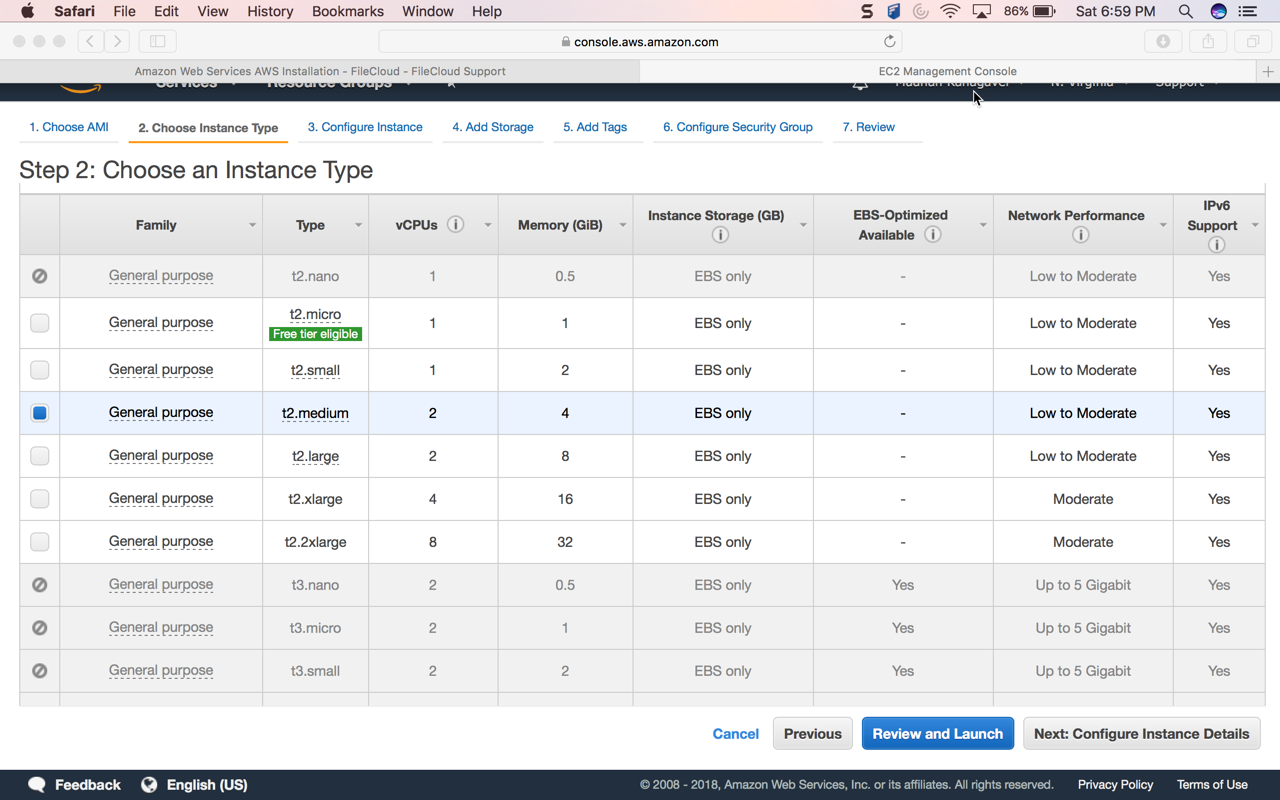
Task: Reload the page in Safari
Action: click(x=889, y=42)
